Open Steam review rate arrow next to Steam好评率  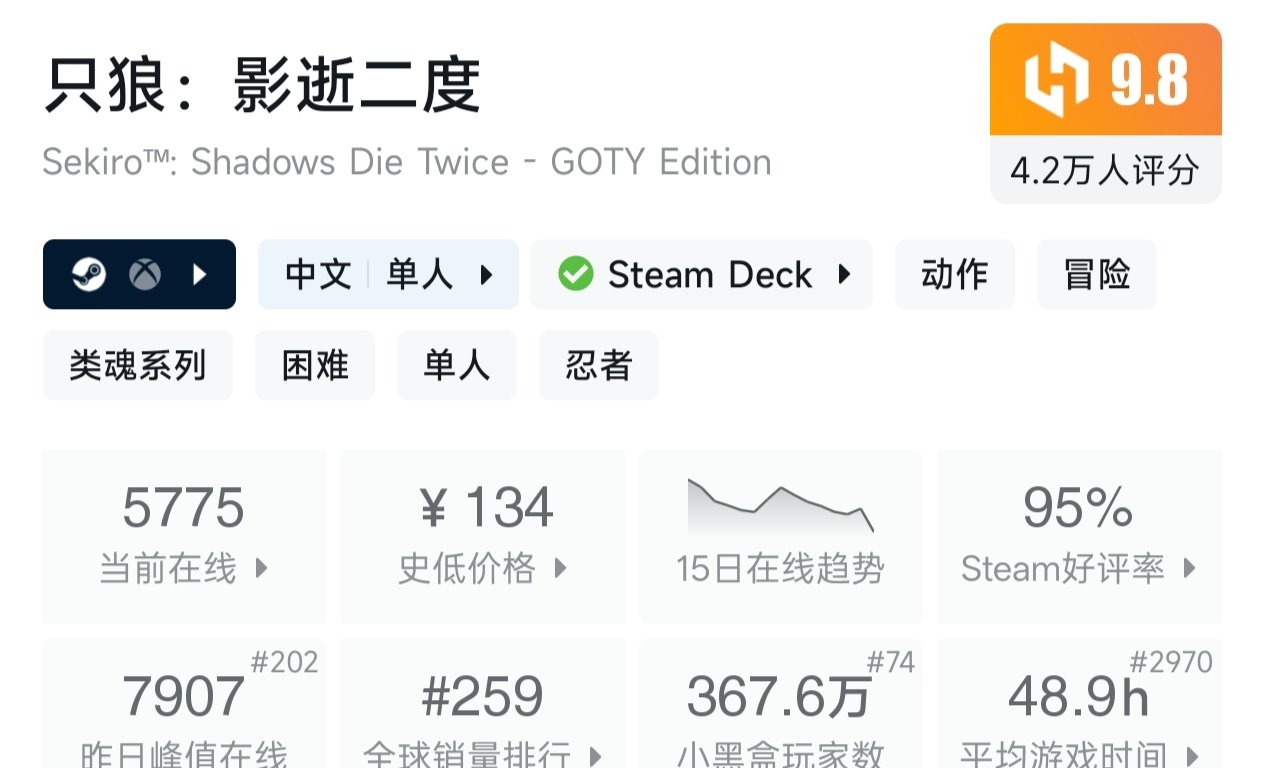pos(1189,569)
